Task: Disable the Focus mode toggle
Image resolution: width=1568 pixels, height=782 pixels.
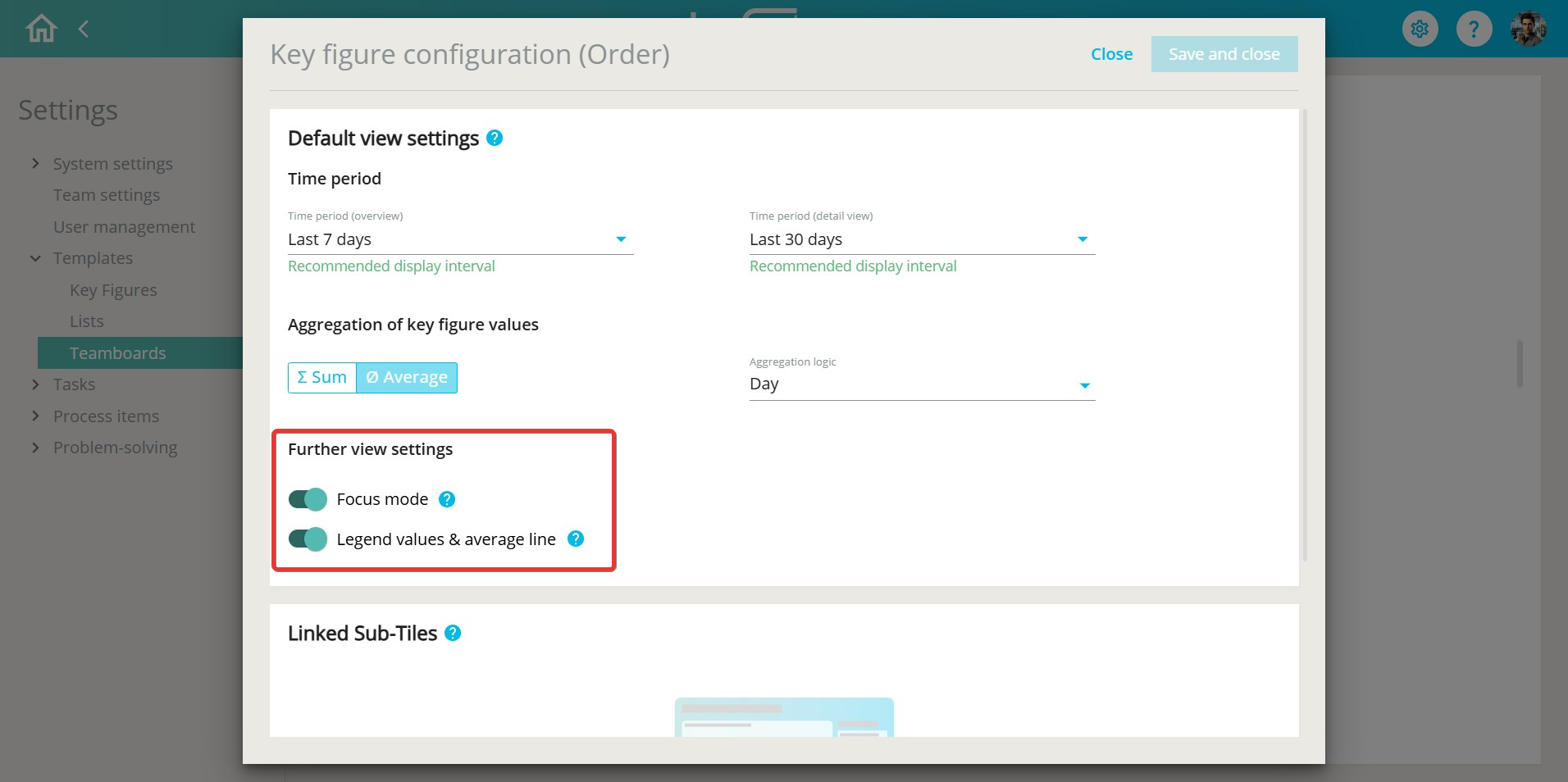Action: (x=308, y=499)
